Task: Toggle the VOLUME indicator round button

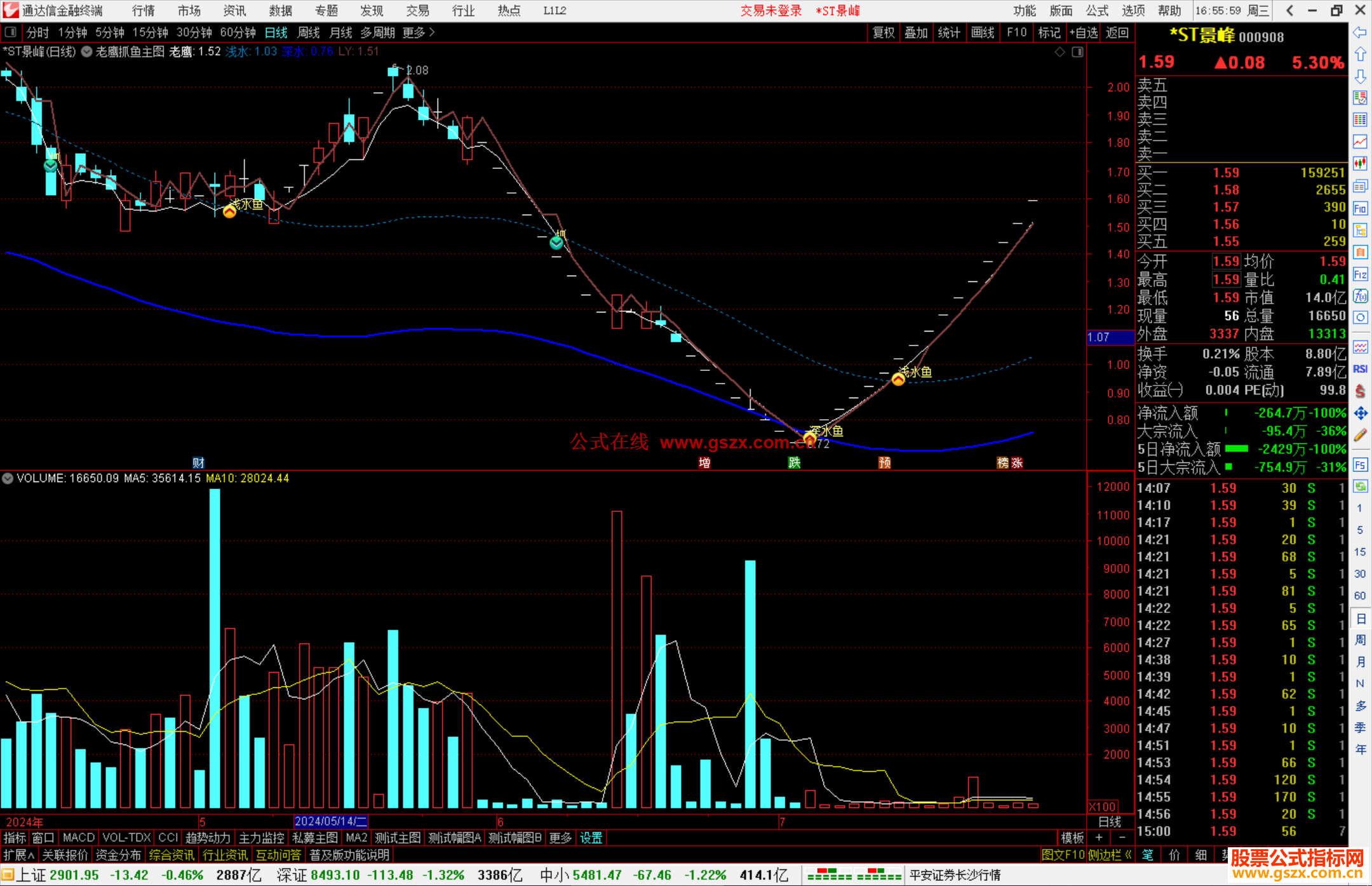Action: tap(8, 478)
